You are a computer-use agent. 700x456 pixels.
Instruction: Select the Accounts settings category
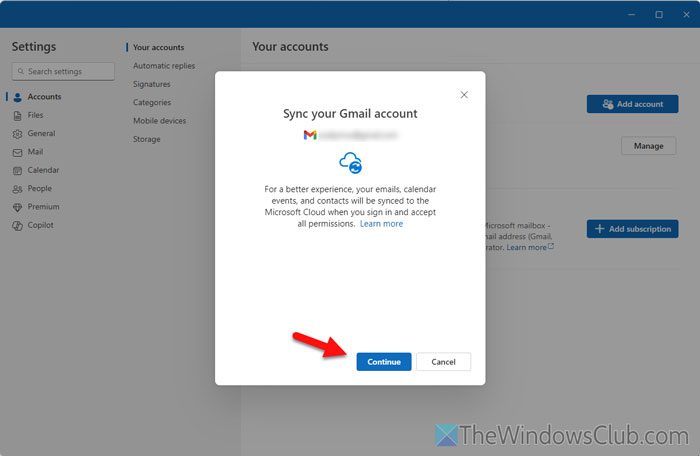[44, 96]
